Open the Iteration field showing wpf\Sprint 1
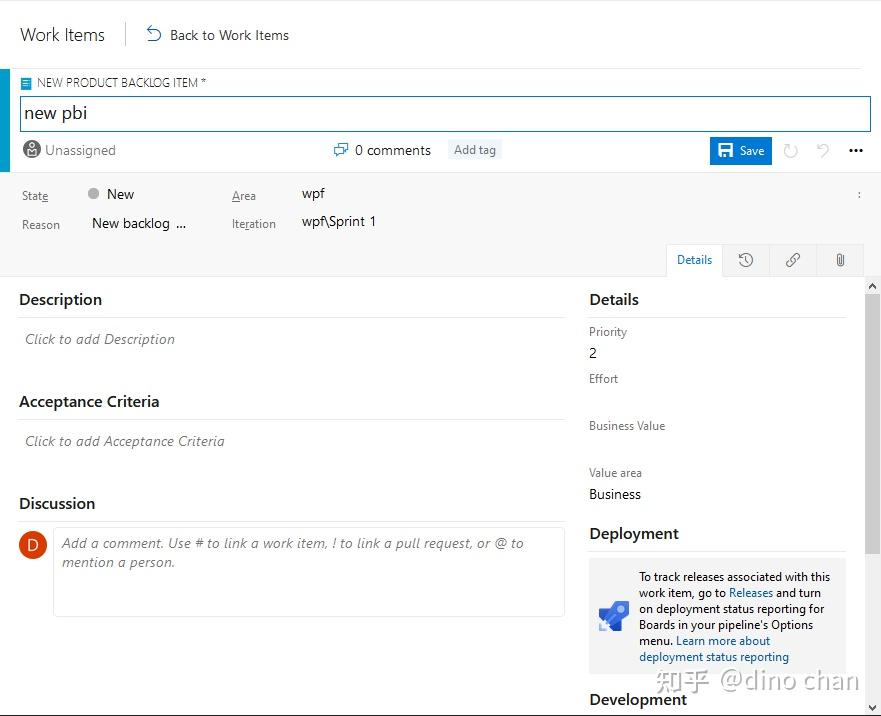881x716 pixels. 338,222
